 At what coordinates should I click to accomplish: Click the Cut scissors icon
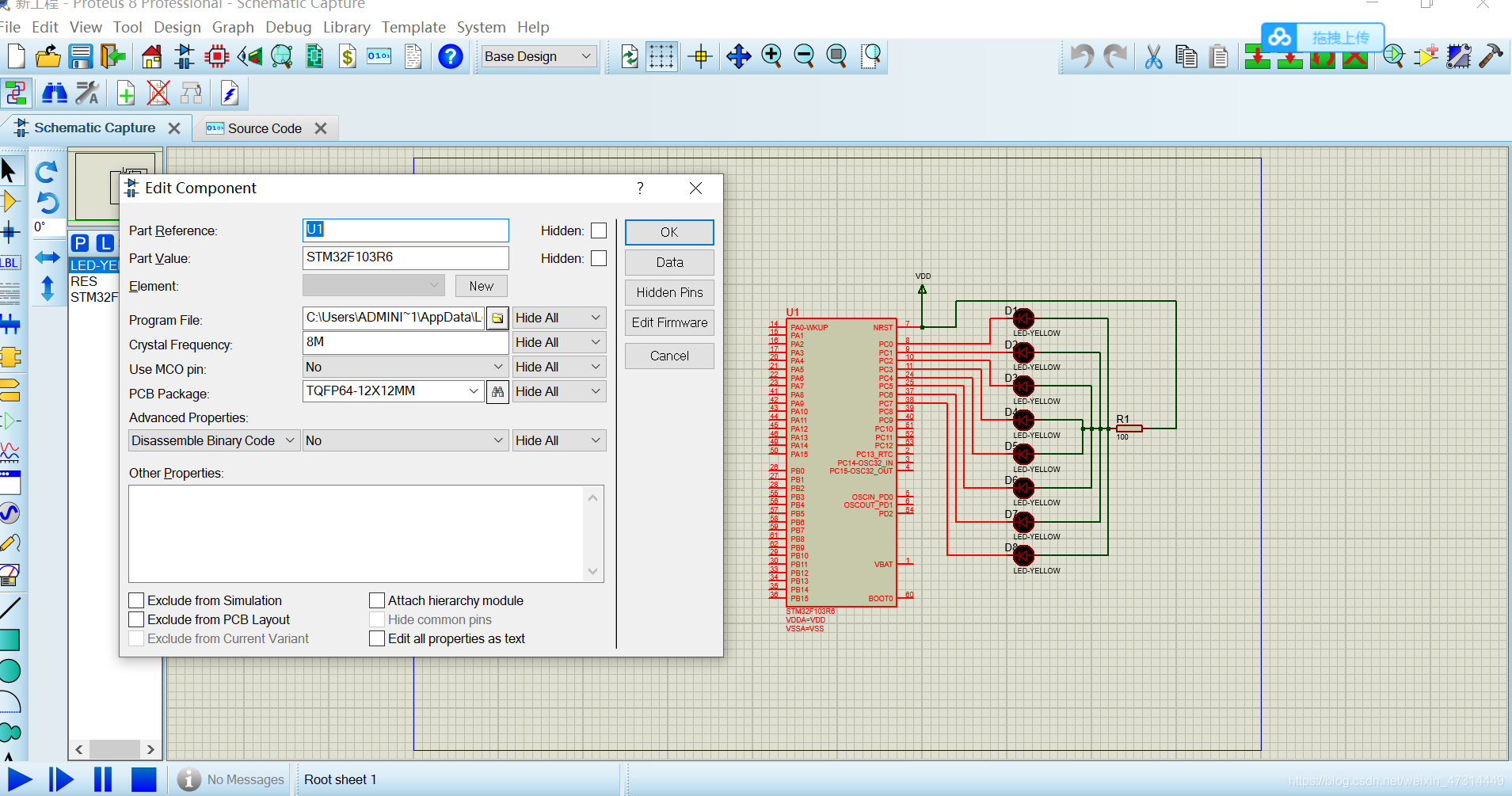click(1153, 57)
